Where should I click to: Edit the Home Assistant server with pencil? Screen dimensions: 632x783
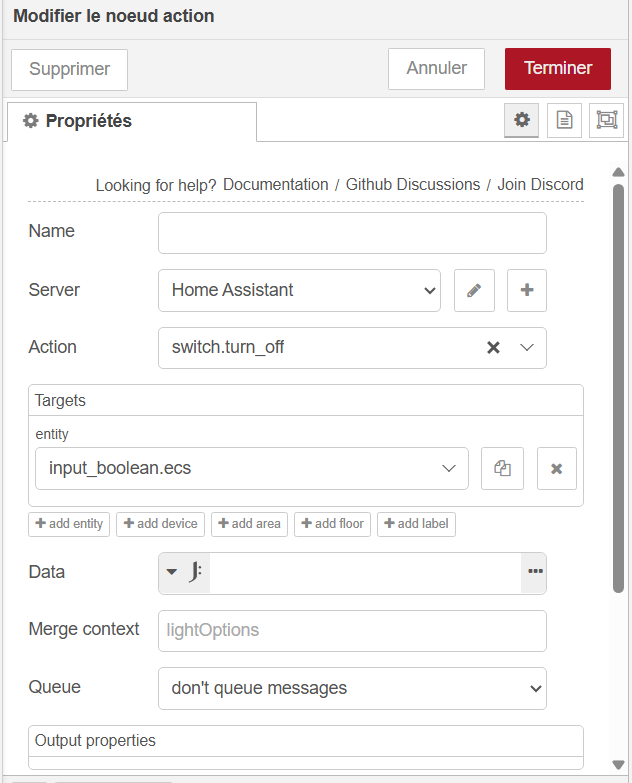pos(474,291)
